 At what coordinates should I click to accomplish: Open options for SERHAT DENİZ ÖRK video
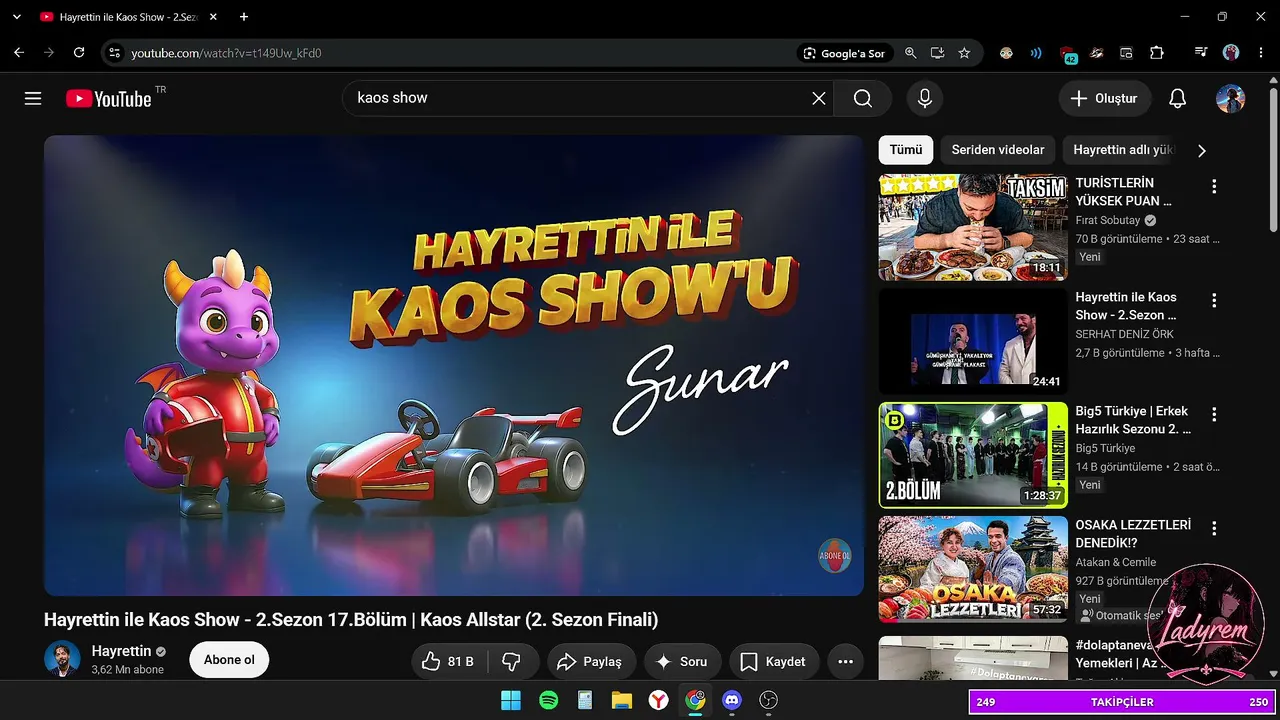(x=1214, y=300)
